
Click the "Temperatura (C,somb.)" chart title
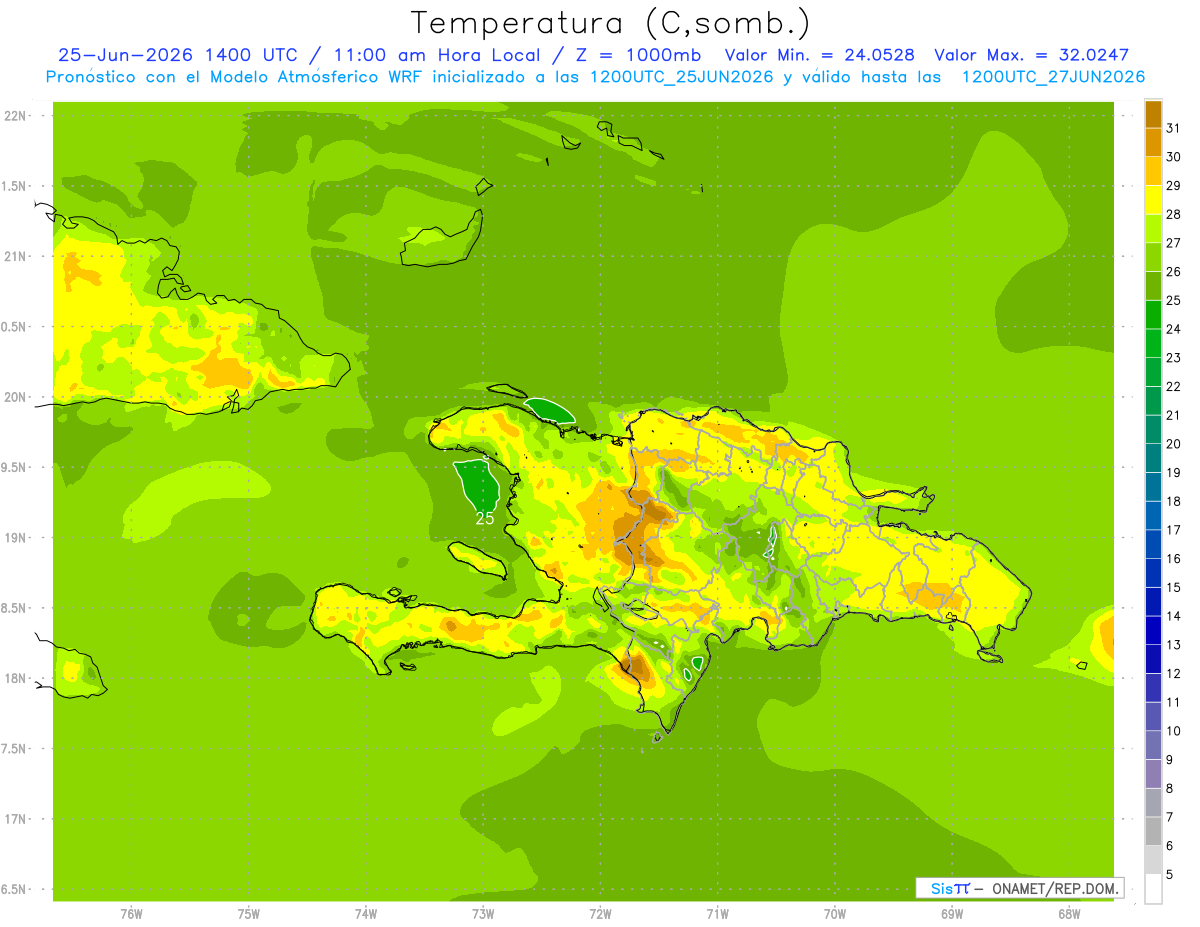coord(610,23)
